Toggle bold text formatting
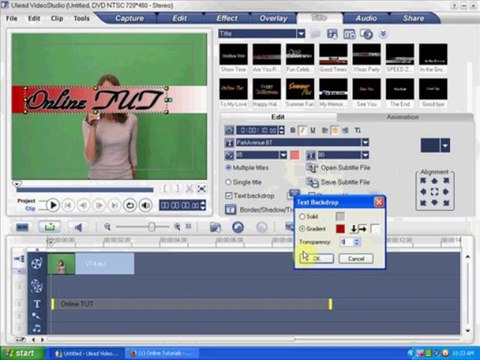The width and height of the screenshot is (480, 360). click(293, 130)
